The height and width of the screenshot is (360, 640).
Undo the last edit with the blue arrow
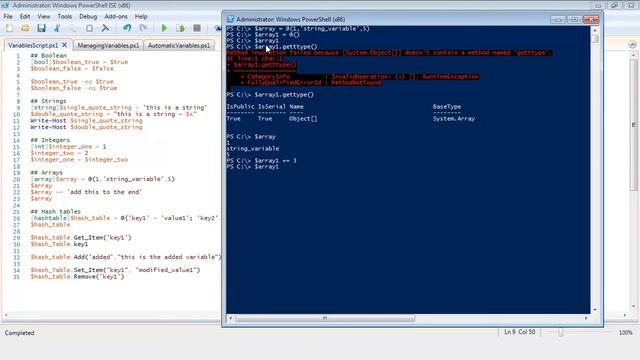(127, 28)
